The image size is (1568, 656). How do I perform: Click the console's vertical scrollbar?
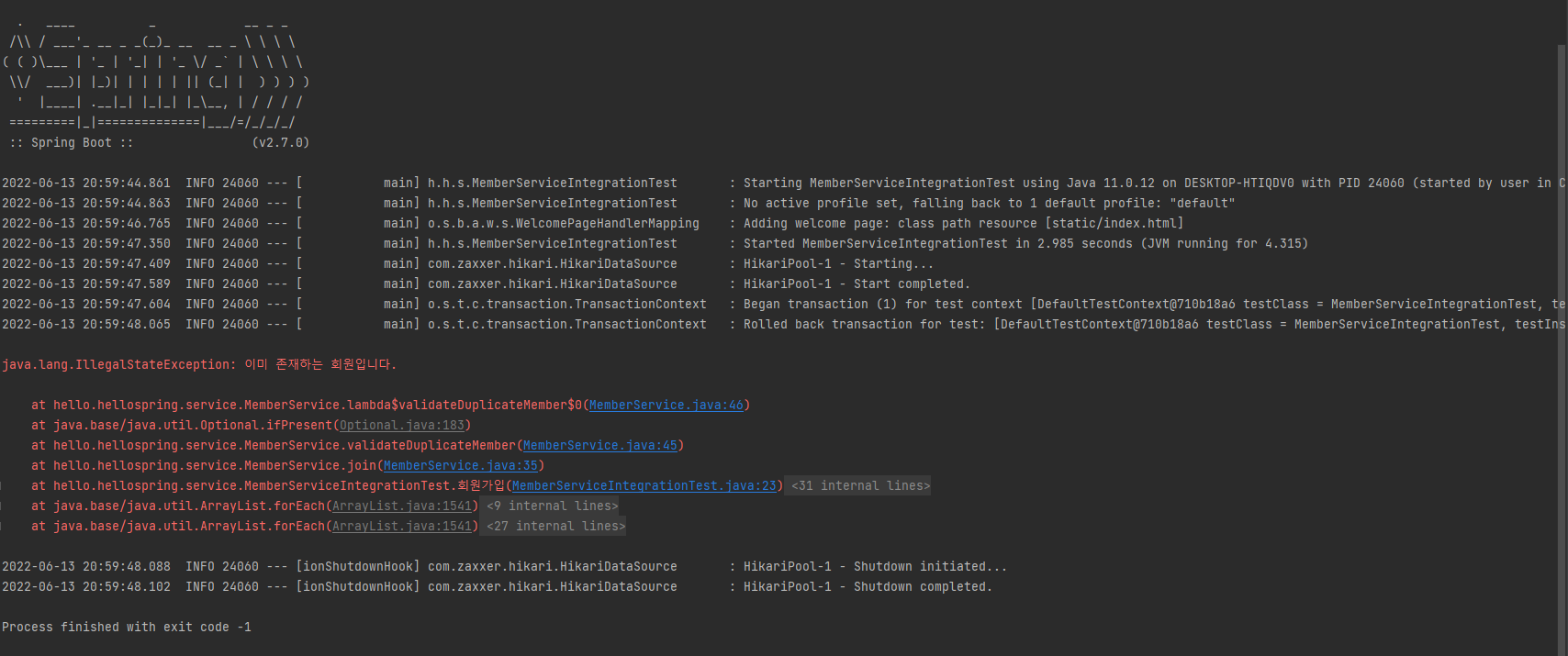tap(1562, 275)
